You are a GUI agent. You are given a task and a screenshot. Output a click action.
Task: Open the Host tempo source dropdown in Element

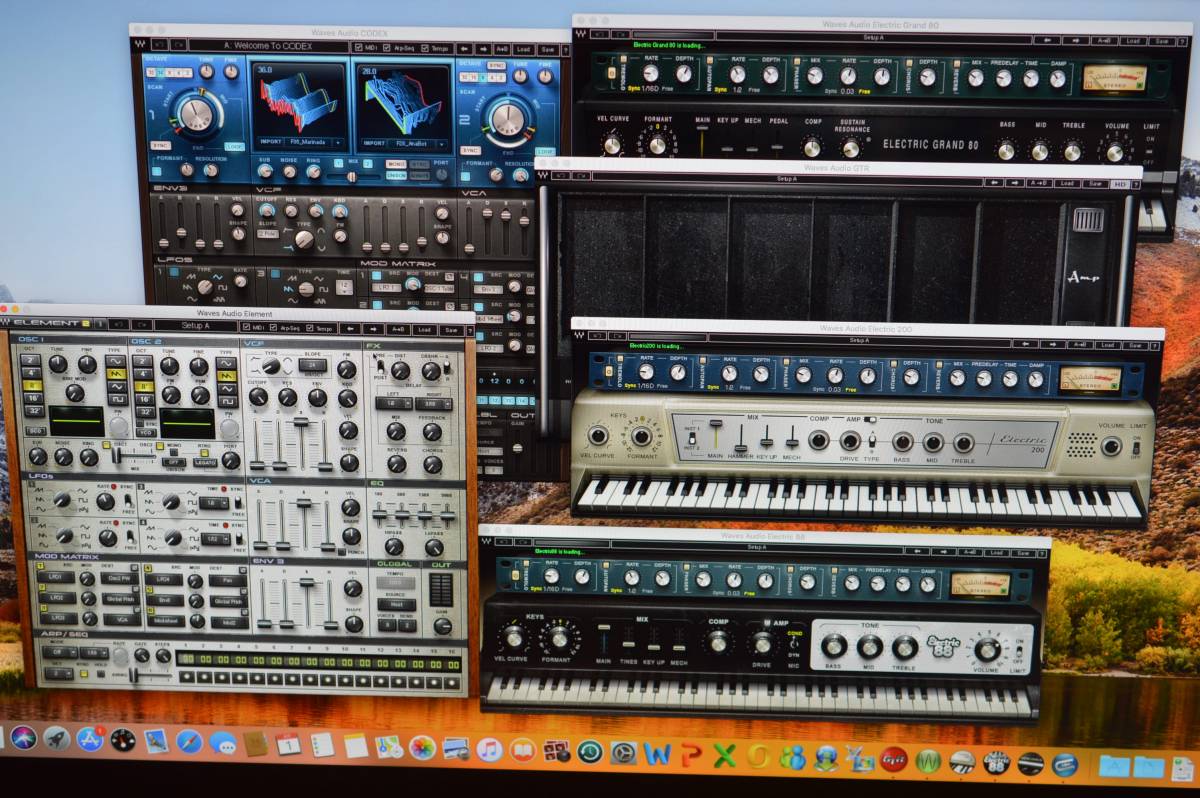396,604
